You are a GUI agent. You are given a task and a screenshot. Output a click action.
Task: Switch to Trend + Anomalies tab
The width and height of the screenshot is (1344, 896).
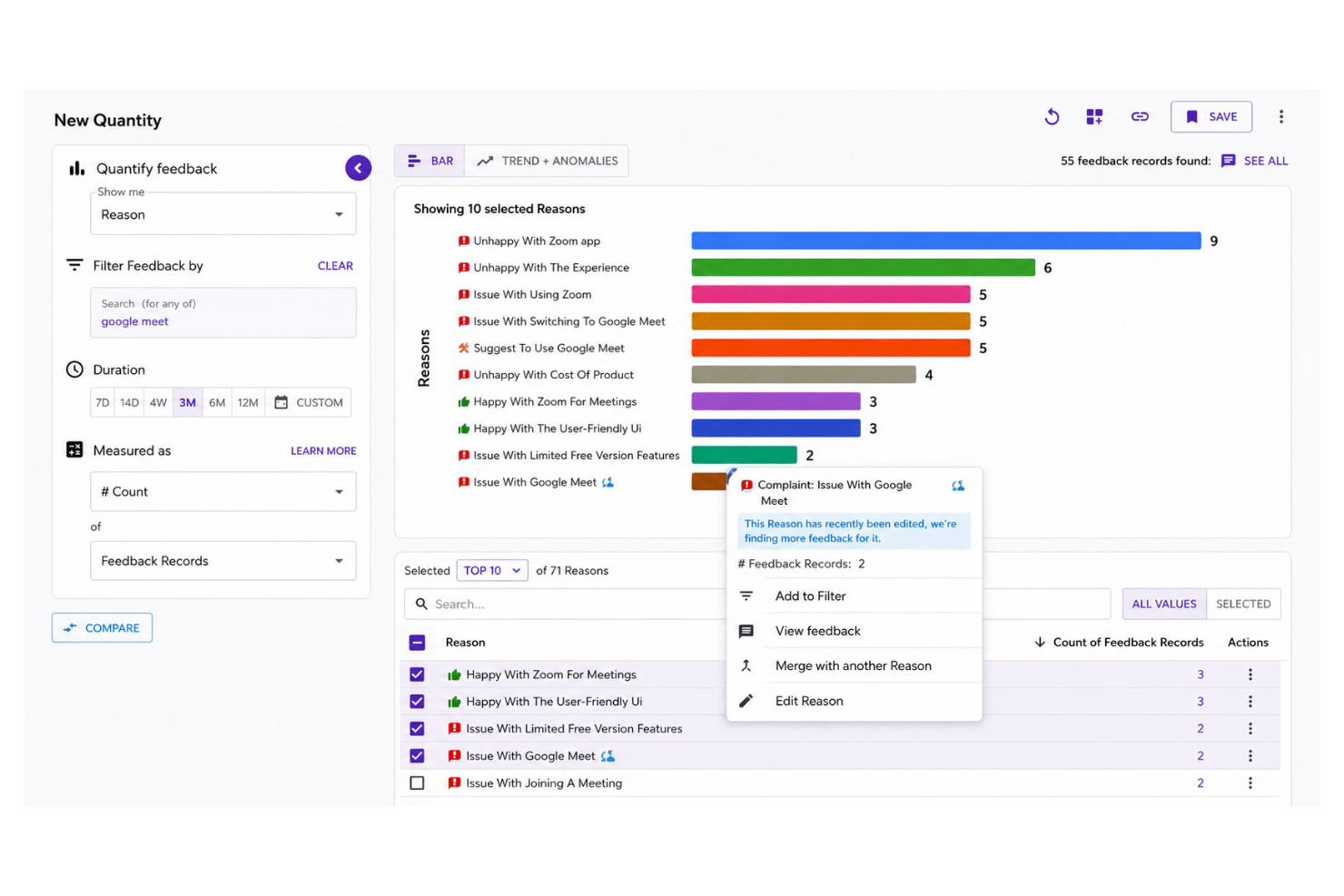coord(547,161)
